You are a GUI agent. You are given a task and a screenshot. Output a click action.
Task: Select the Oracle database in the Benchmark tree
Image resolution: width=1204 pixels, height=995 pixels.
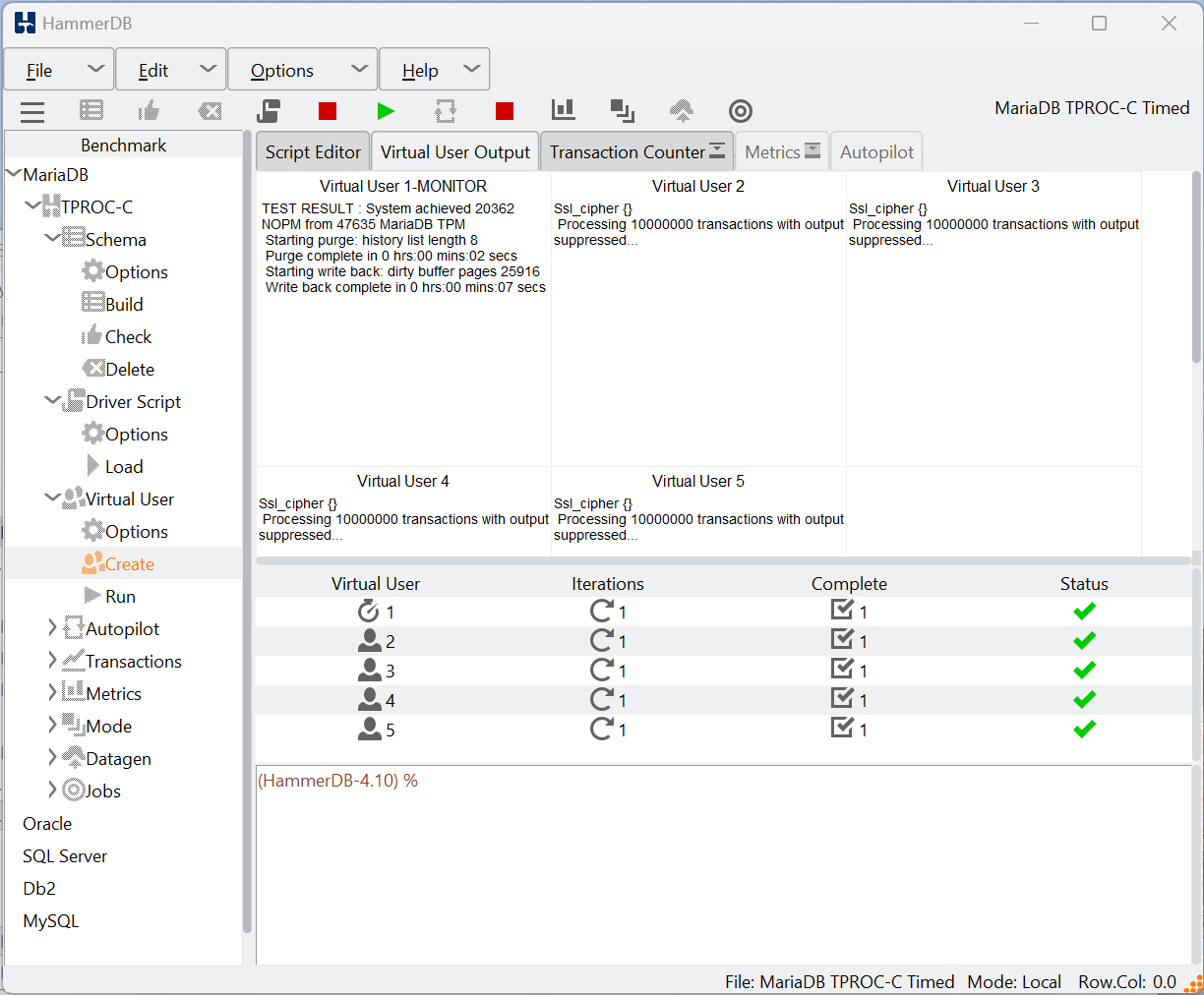[47, 823]
